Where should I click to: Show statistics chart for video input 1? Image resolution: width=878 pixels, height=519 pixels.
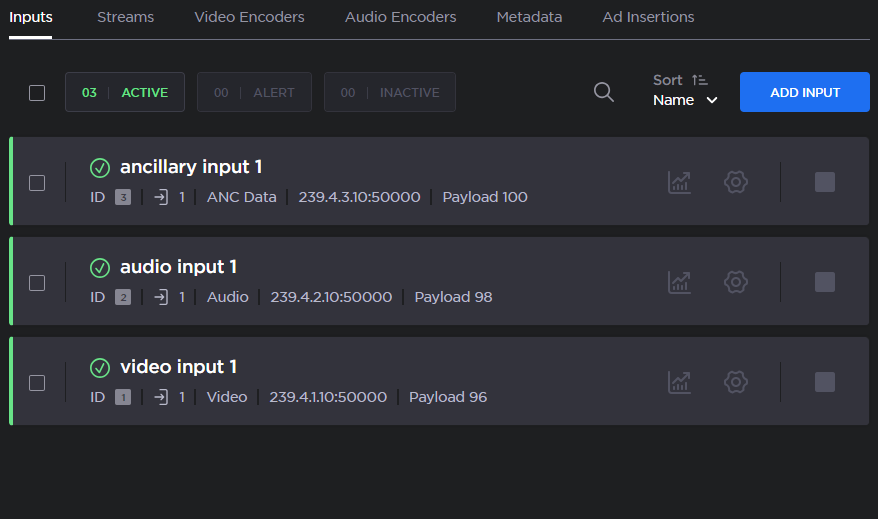click(x=679, y=382)
